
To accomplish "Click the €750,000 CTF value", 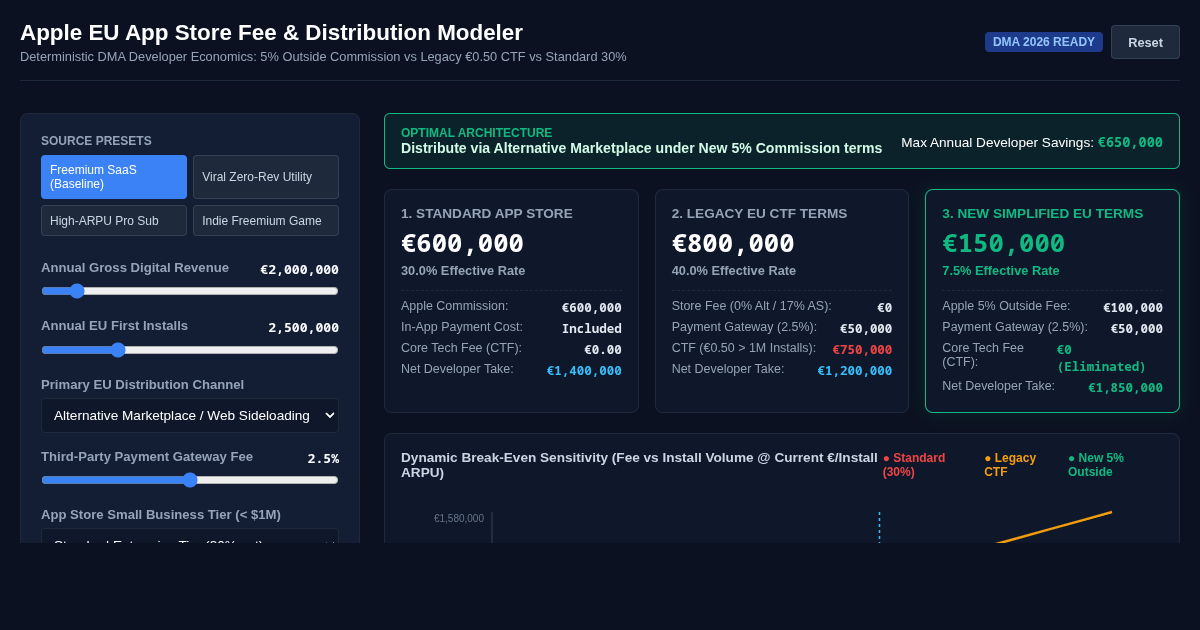I will pos(862,349).
